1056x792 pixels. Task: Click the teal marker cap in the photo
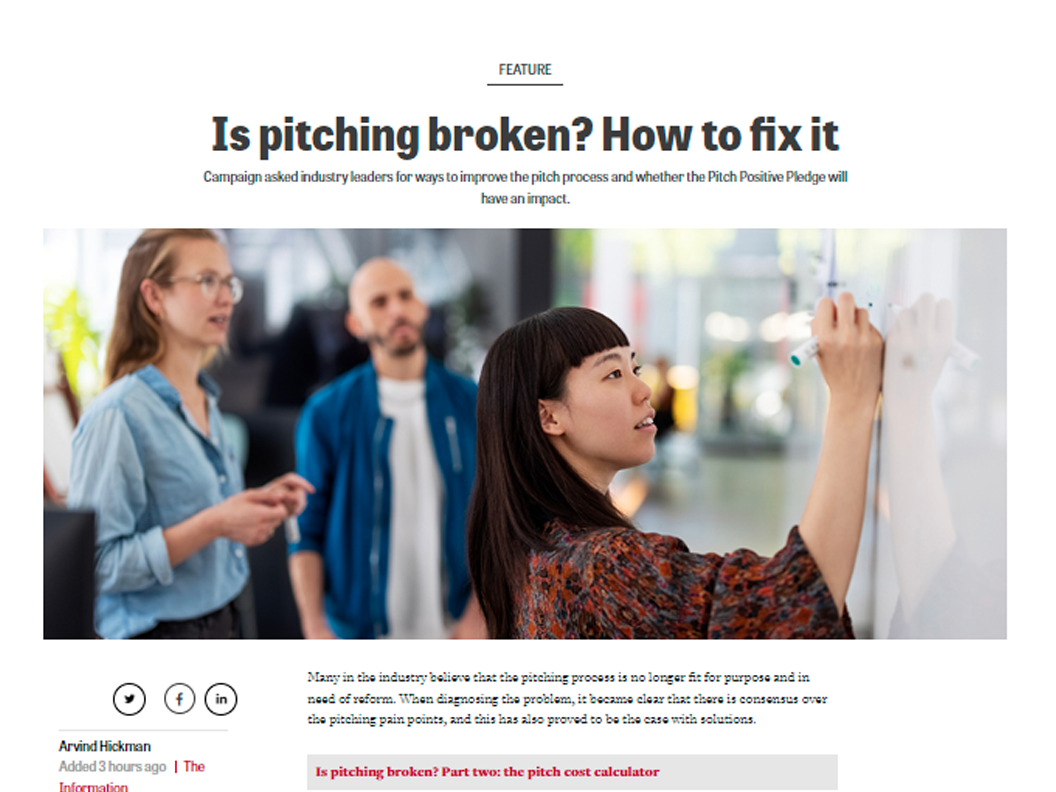[797, 360]
